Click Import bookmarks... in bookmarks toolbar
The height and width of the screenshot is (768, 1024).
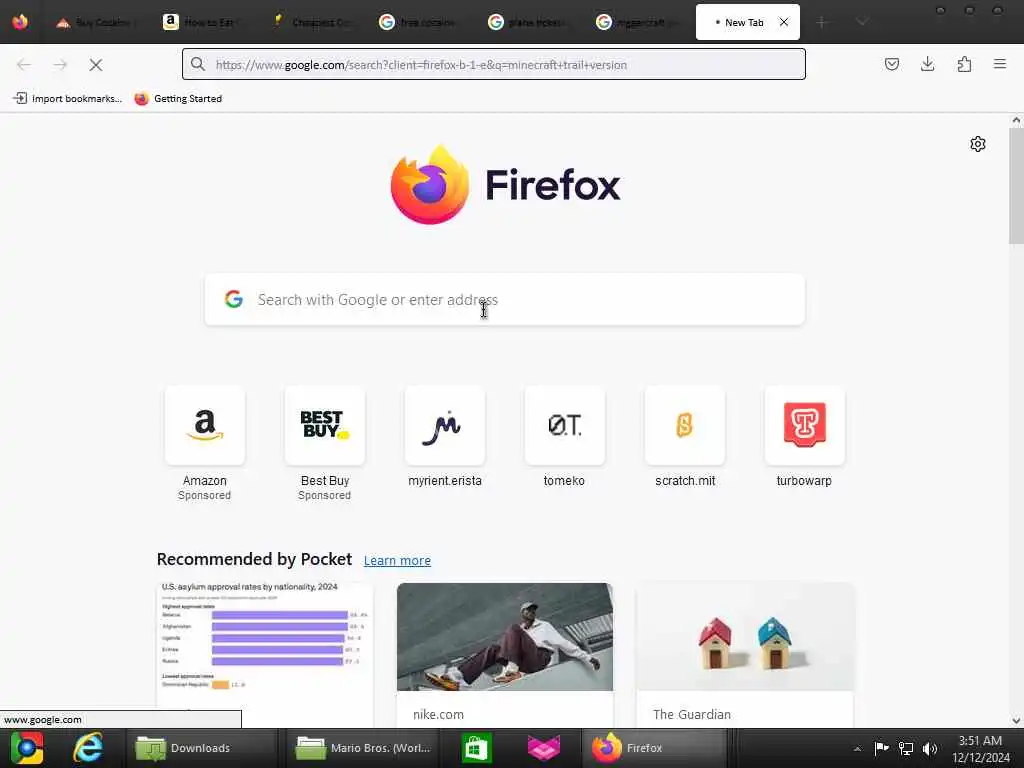point(67,99)
